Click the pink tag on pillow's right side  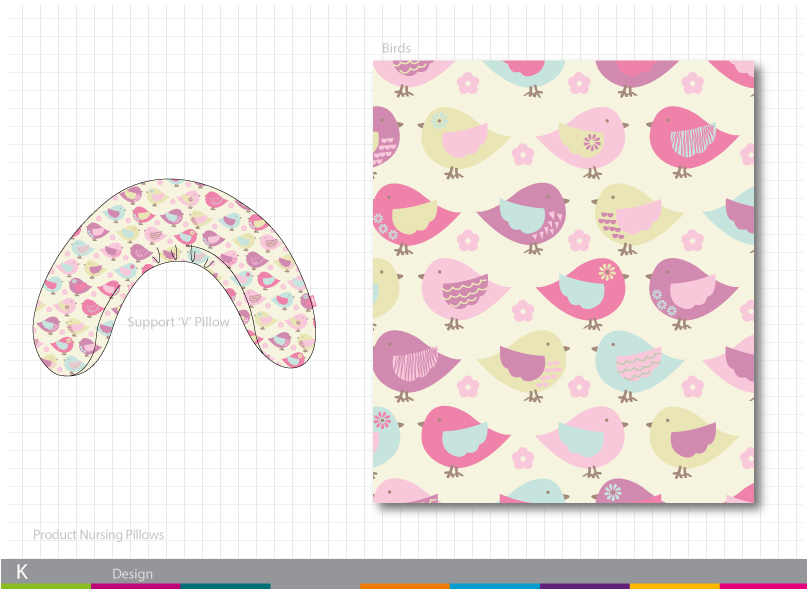pos(310,302)
